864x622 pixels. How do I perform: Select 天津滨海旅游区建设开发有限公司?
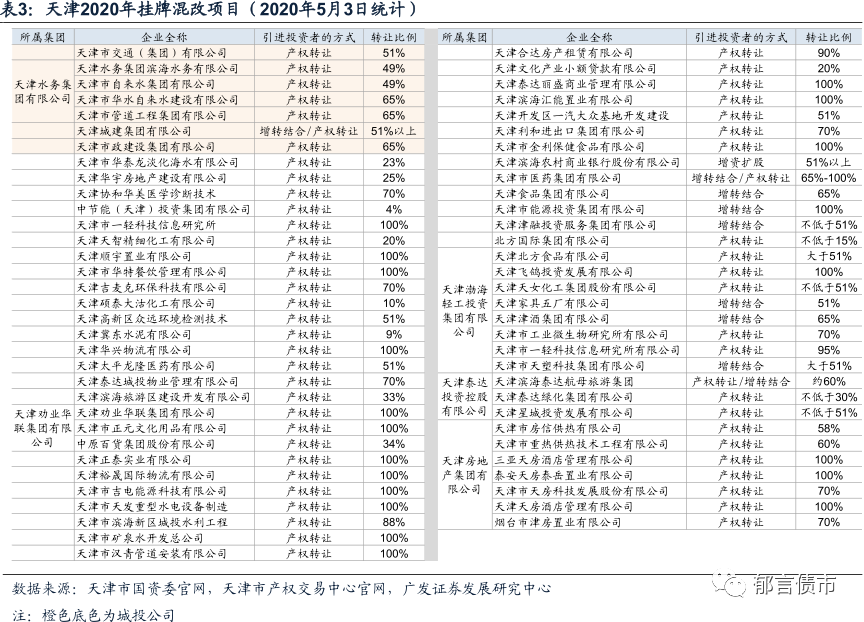point(163,397)
